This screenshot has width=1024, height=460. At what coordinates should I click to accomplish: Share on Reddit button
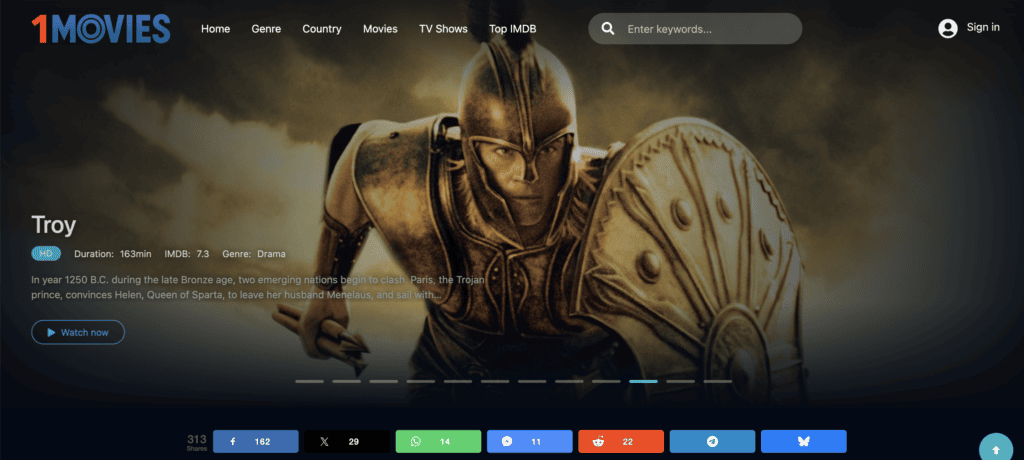(x=621, y=442)
